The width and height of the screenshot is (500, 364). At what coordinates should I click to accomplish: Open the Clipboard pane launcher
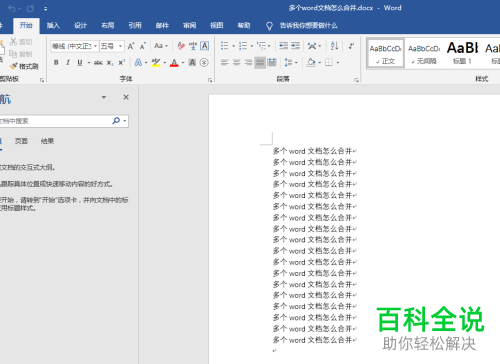tap(42, 80)
